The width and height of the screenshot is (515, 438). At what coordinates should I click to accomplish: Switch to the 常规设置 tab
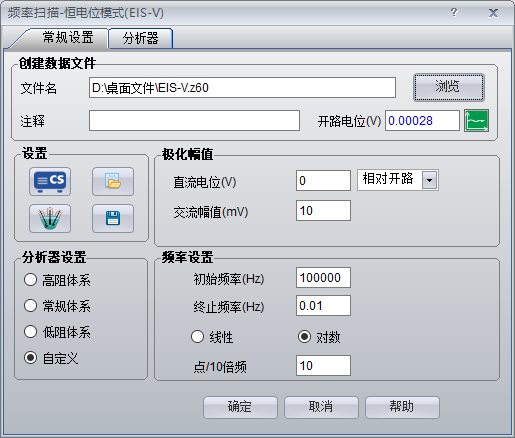(x=68, y=37)
